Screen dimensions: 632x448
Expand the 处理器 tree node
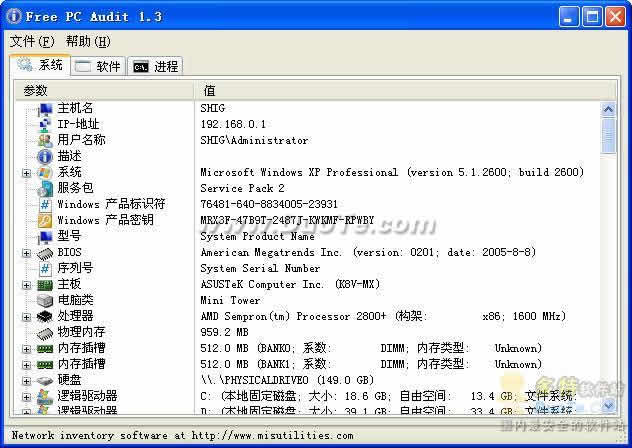click(x=26, y=317)
